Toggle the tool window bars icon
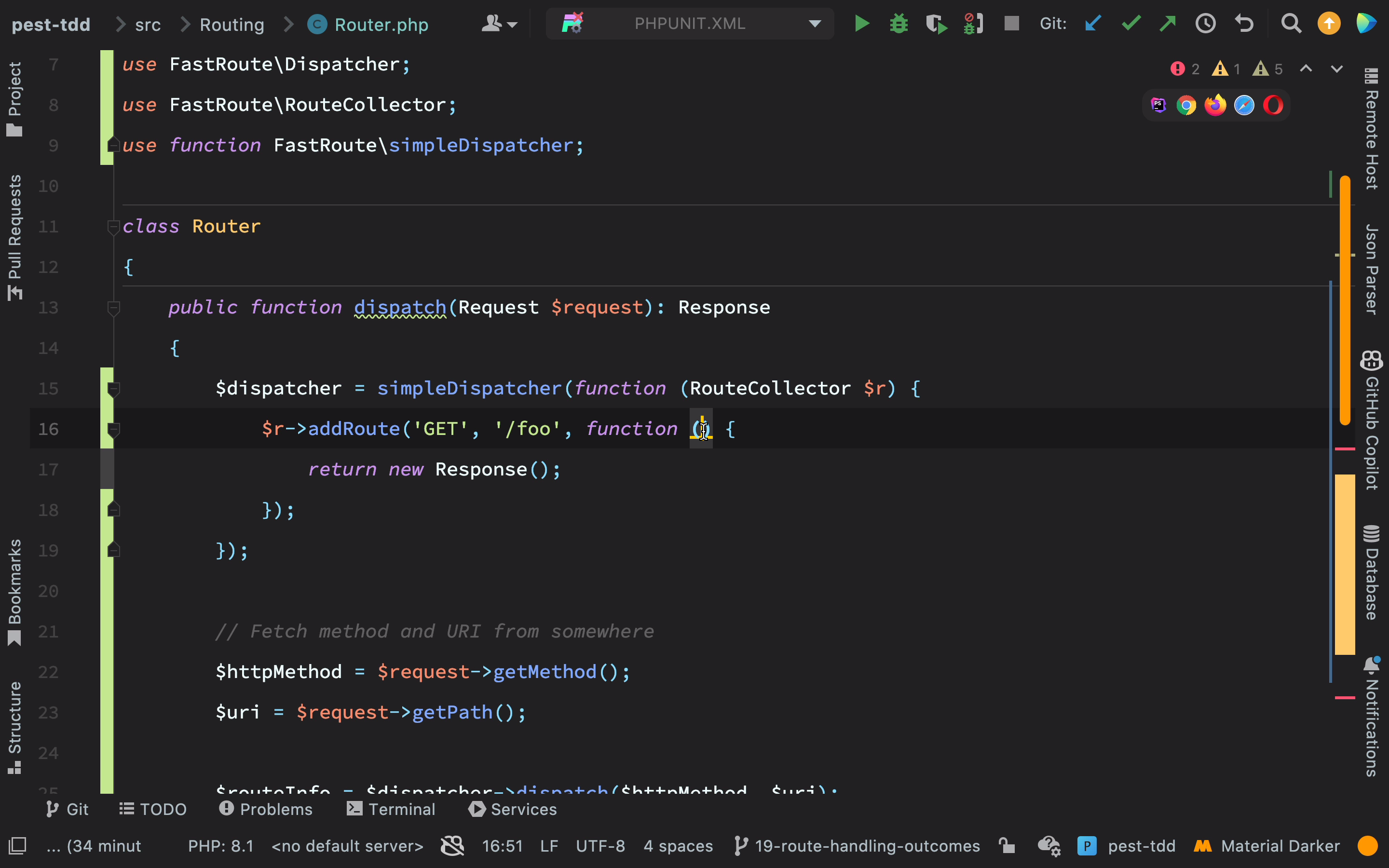The width and height of the screenshot is (1389, 868). [17, 846]
